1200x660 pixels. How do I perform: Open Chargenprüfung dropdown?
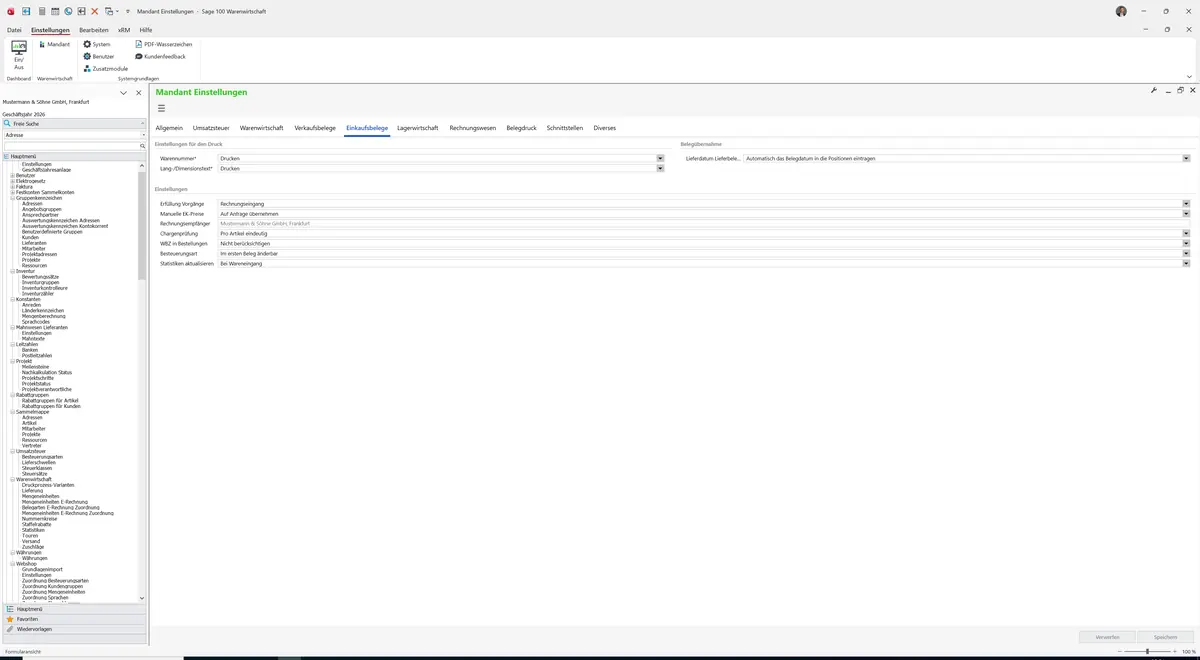pos(1186,233)
